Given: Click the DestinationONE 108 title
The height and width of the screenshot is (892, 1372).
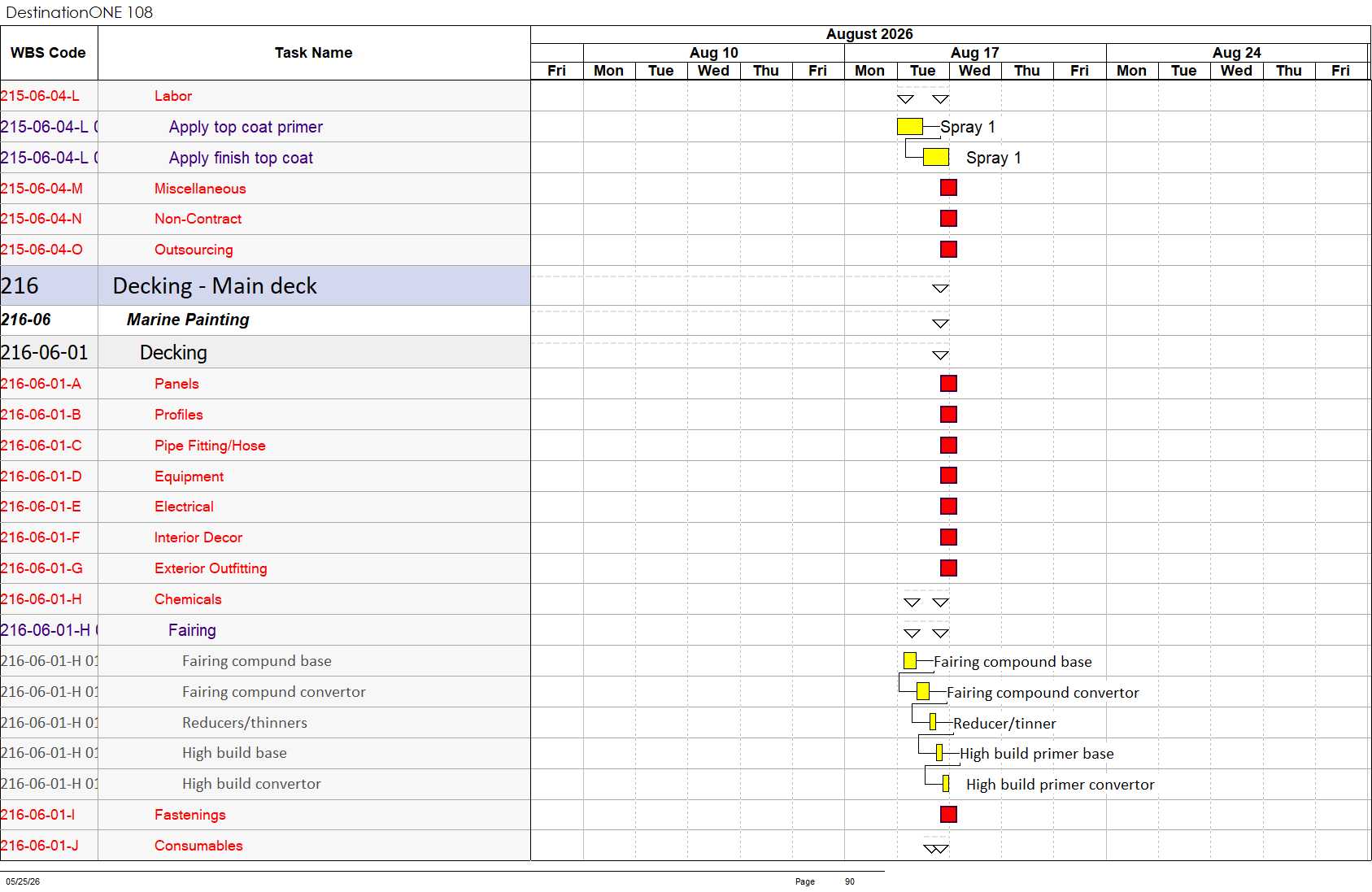Looking at the screenshot, I should coord(79,12).
